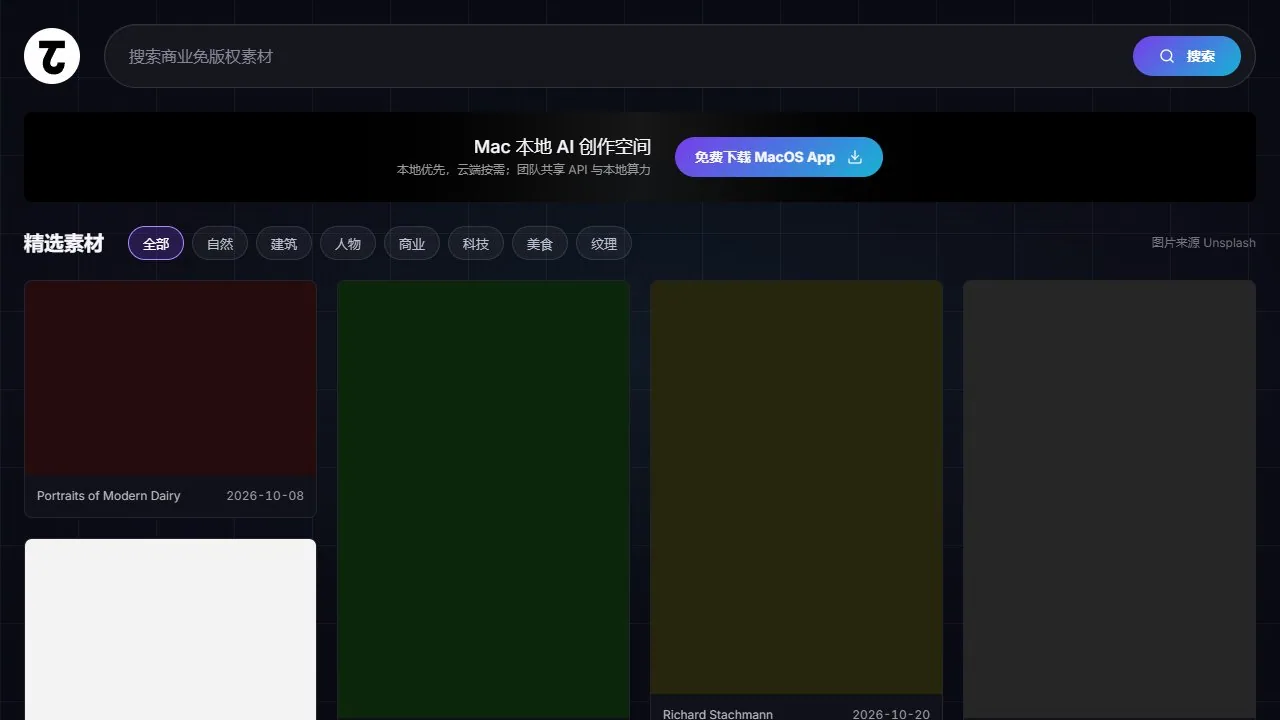Click the magnifier icon in the 搜索 button

pos(1166,56)
